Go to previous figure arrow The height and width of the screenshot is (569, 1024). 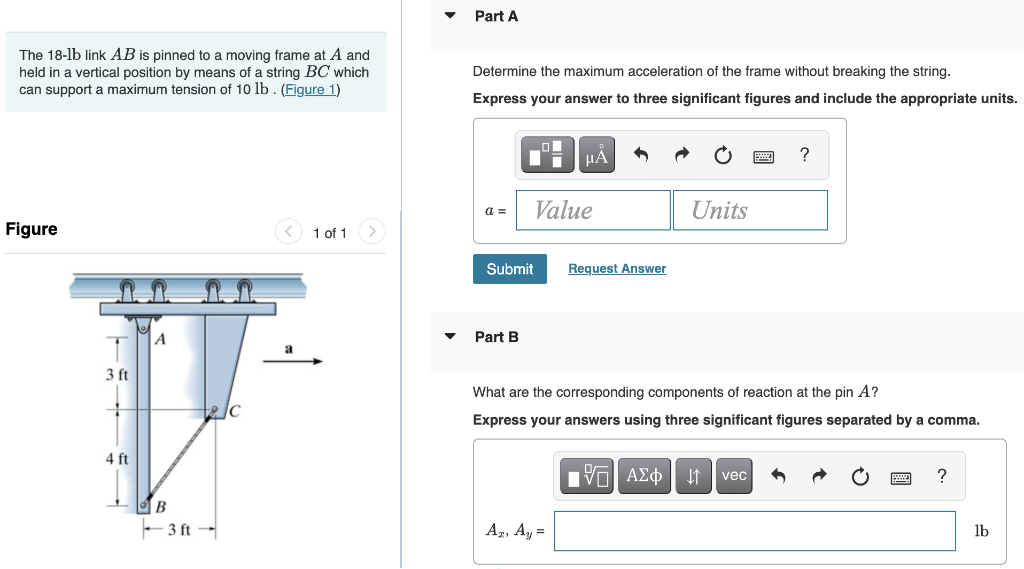[x=288, y=231]
